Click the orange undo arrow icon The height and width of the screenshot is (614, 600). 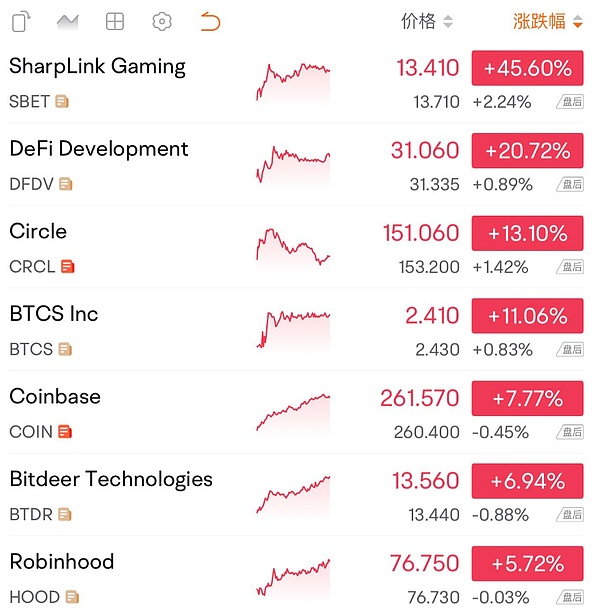click(x=209, y=21)
